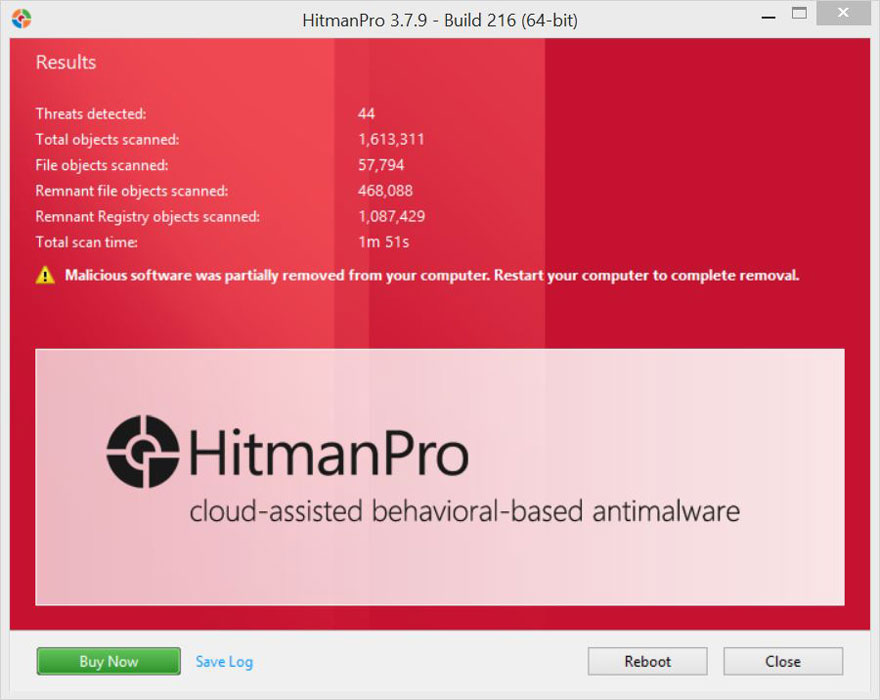Click the HitmanPro app icon in the title bar
Screen dimensions: 880x700
tap(21, 19)
